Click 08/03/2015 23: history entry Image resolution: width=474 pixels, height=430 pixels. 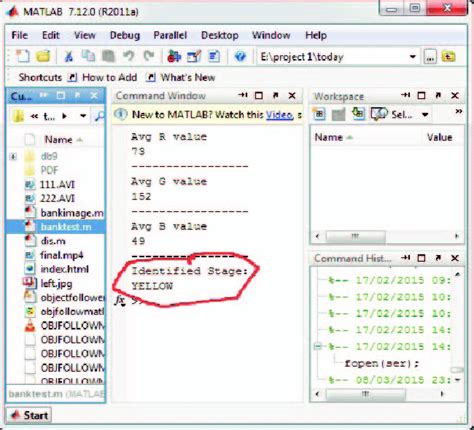[x=389, y=380]
